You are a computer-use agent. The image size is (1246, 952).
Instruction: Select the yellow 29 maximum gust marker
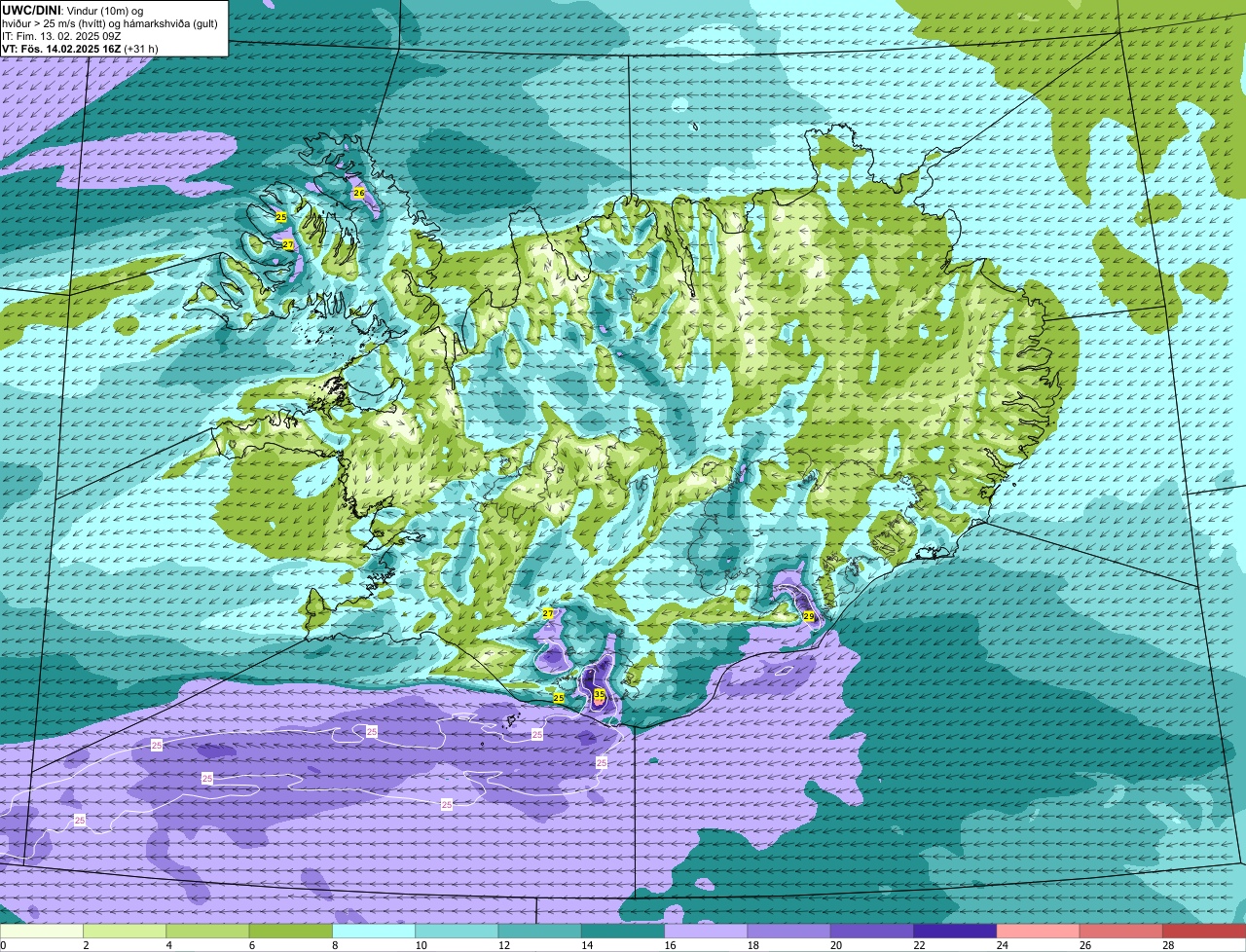coord(809,616)
